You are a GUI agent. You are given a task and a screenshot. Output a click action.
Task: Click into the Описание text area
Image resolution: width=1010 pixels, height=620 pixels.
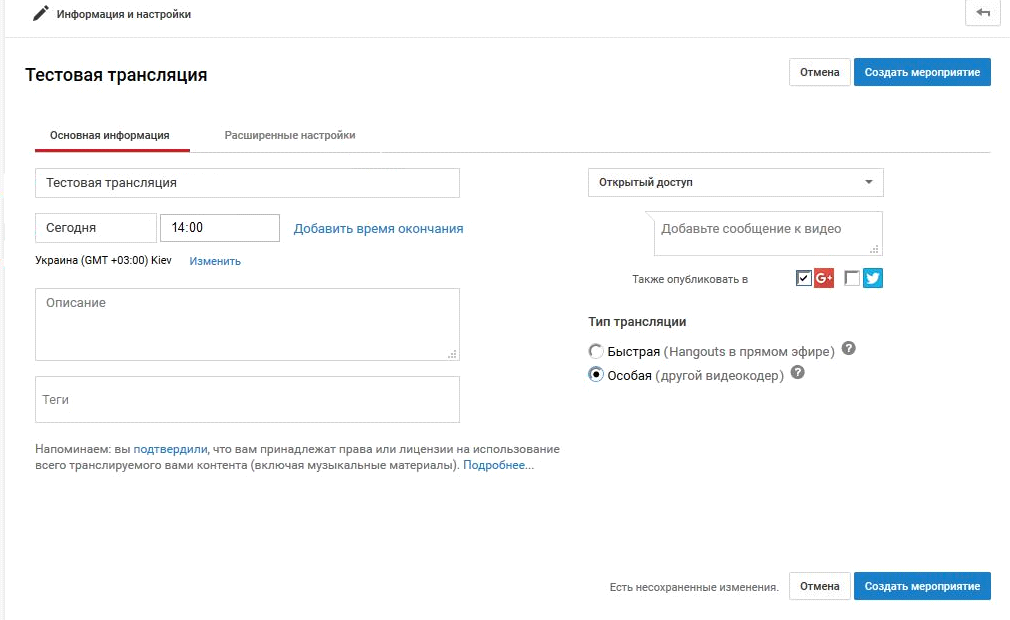[247, 324]
